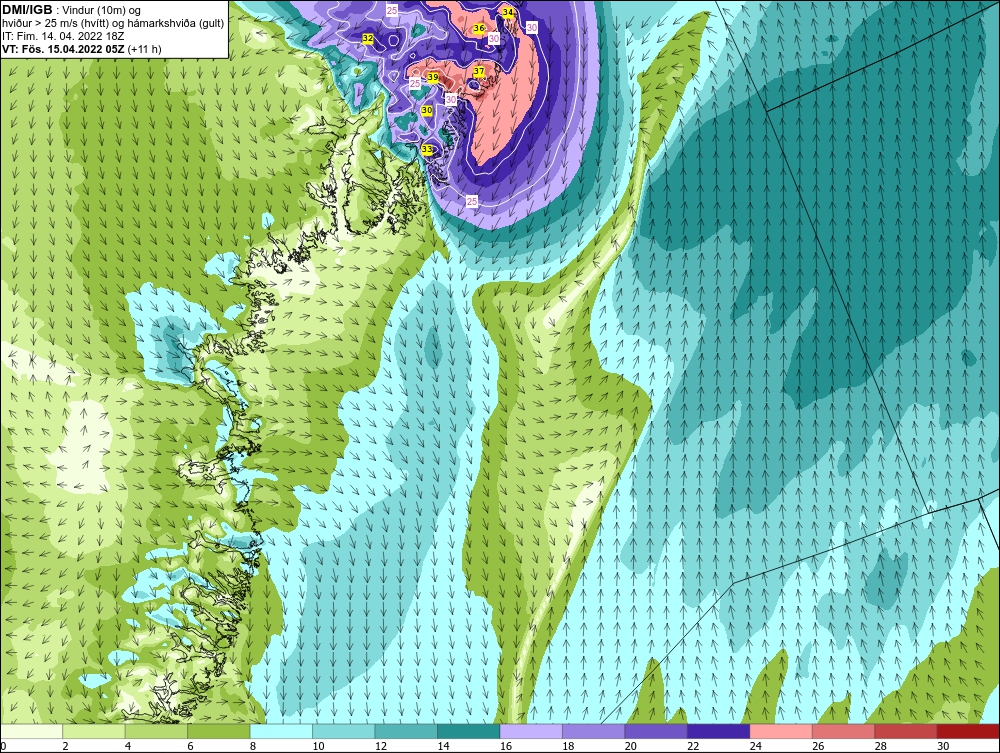Select the 0–2 m/s palest legend swatch
This screenshot has width=1000, height=753.
pyautogui.click(x=31, y=731)
